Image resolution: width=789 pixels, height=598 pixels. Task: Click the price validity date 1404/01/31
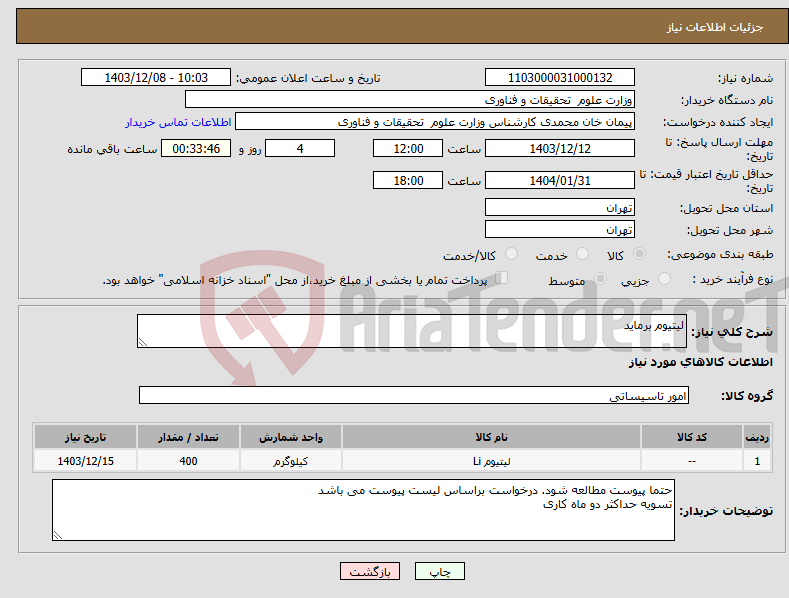point(560,180)
